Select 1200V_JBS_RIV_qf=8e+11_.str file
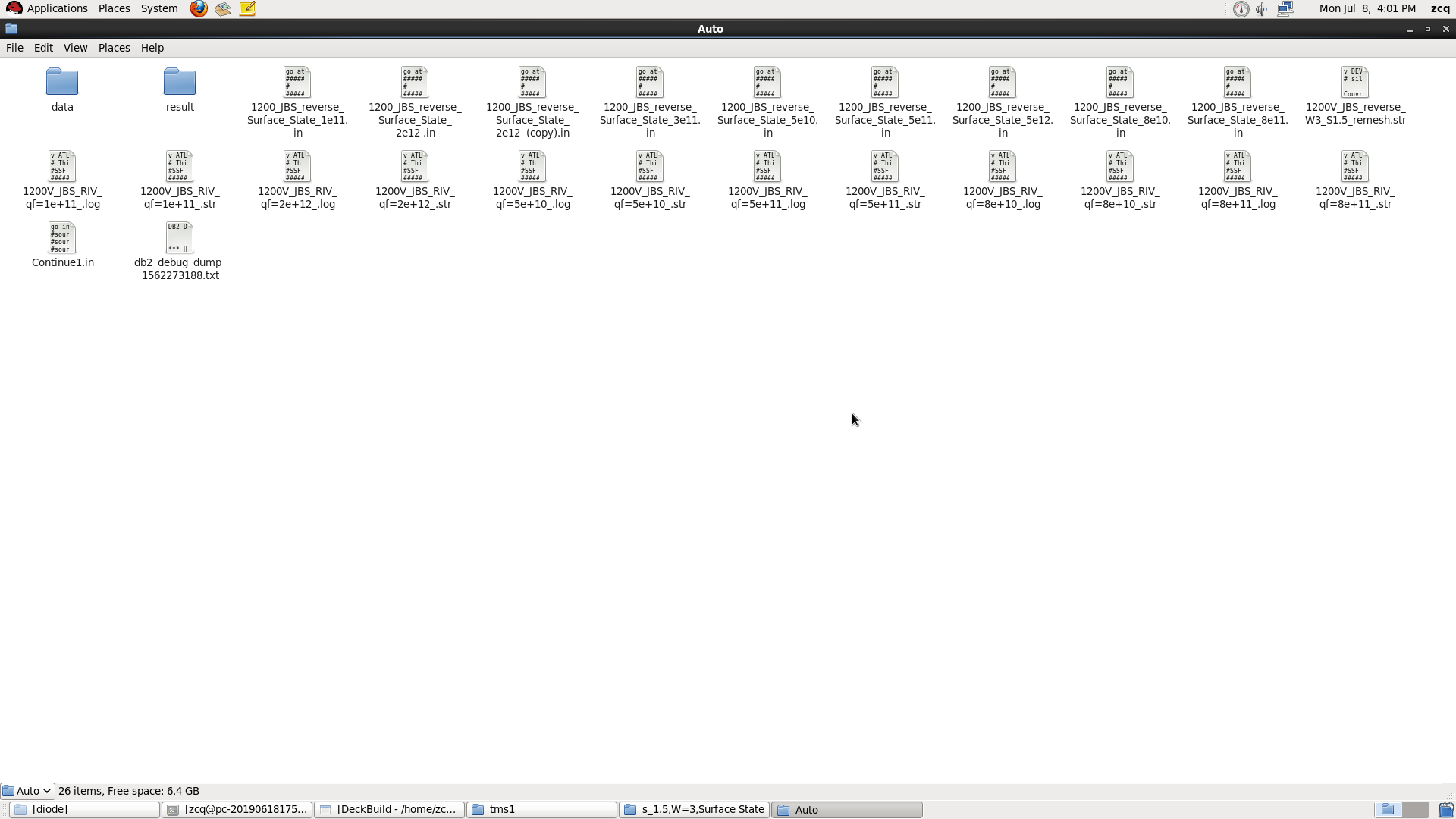1456x819 pixels. [1355, 167]
